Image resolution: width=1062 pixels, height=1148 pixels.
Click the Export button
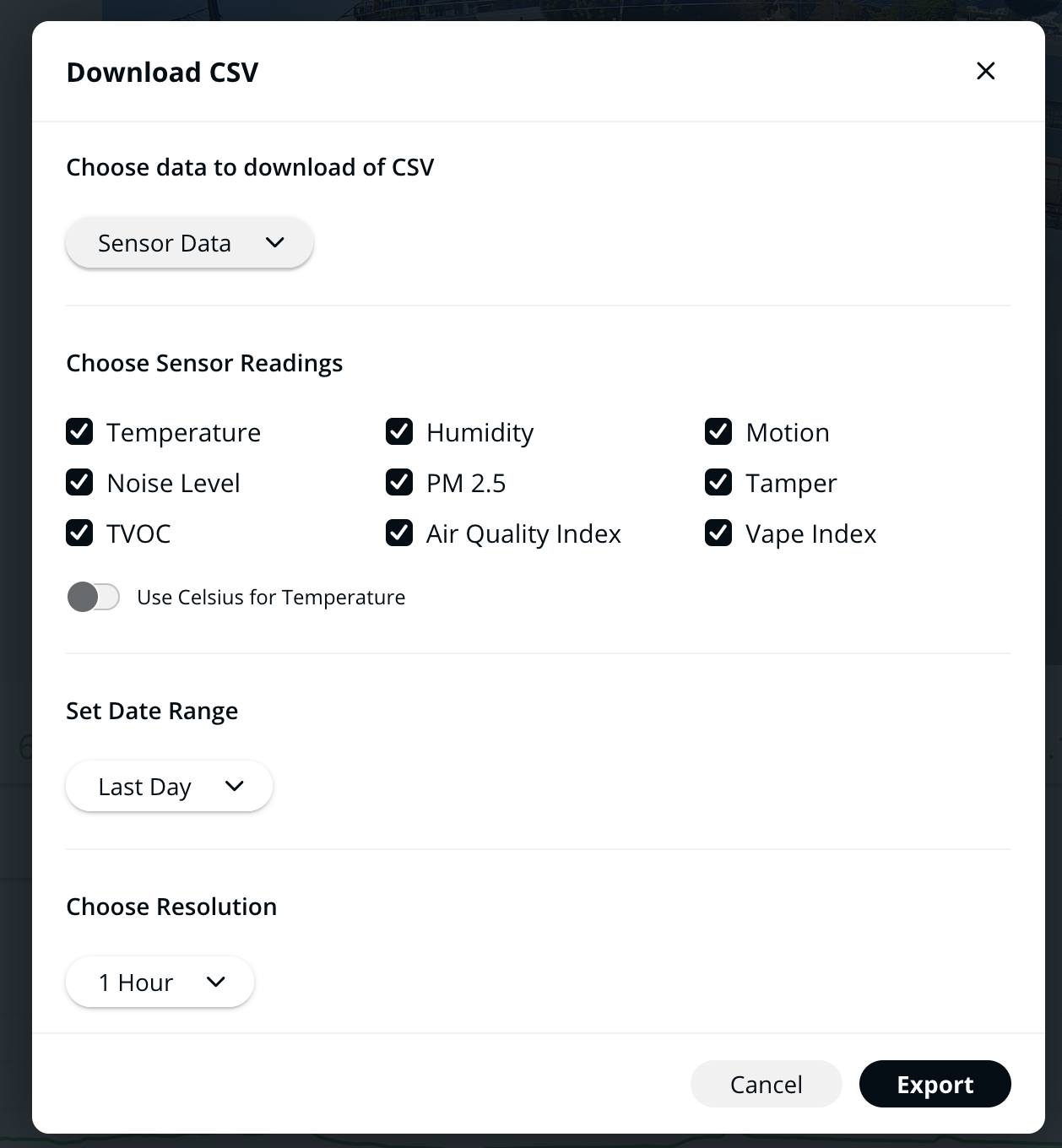pyautogui.click(x=935, y=1084)
